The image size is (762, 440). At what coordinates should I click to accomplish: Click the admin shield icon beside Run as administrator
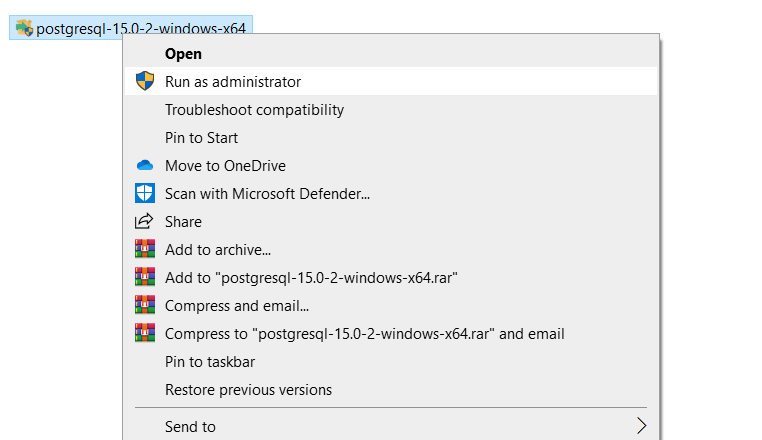click(145, 81)
